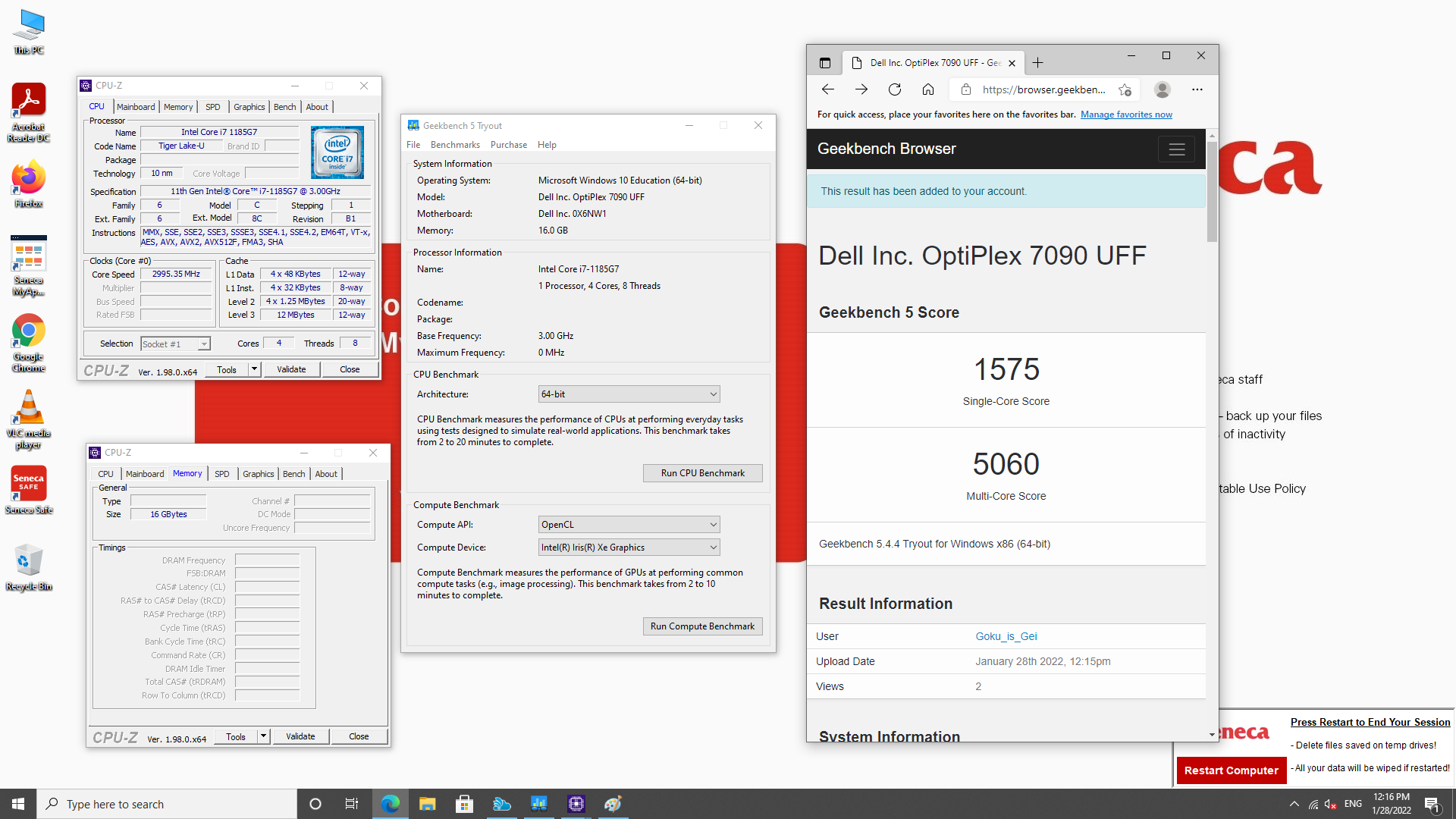This screenshot has width=1456, height=819.
Task: Open the Recycle Bin
Action: click(x=29, y=567)
